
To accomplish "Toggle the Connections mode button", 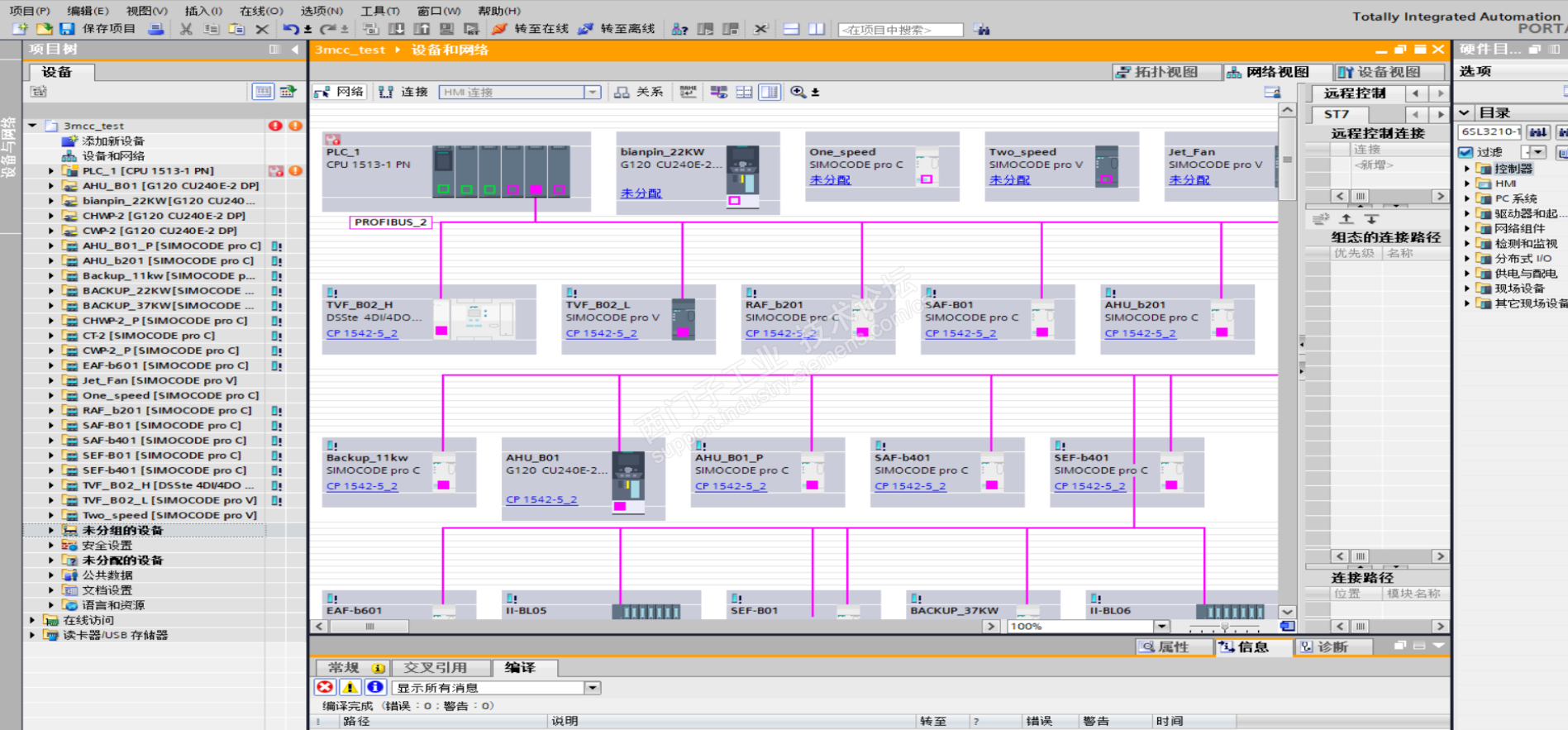I will click(x=403, y=92).
